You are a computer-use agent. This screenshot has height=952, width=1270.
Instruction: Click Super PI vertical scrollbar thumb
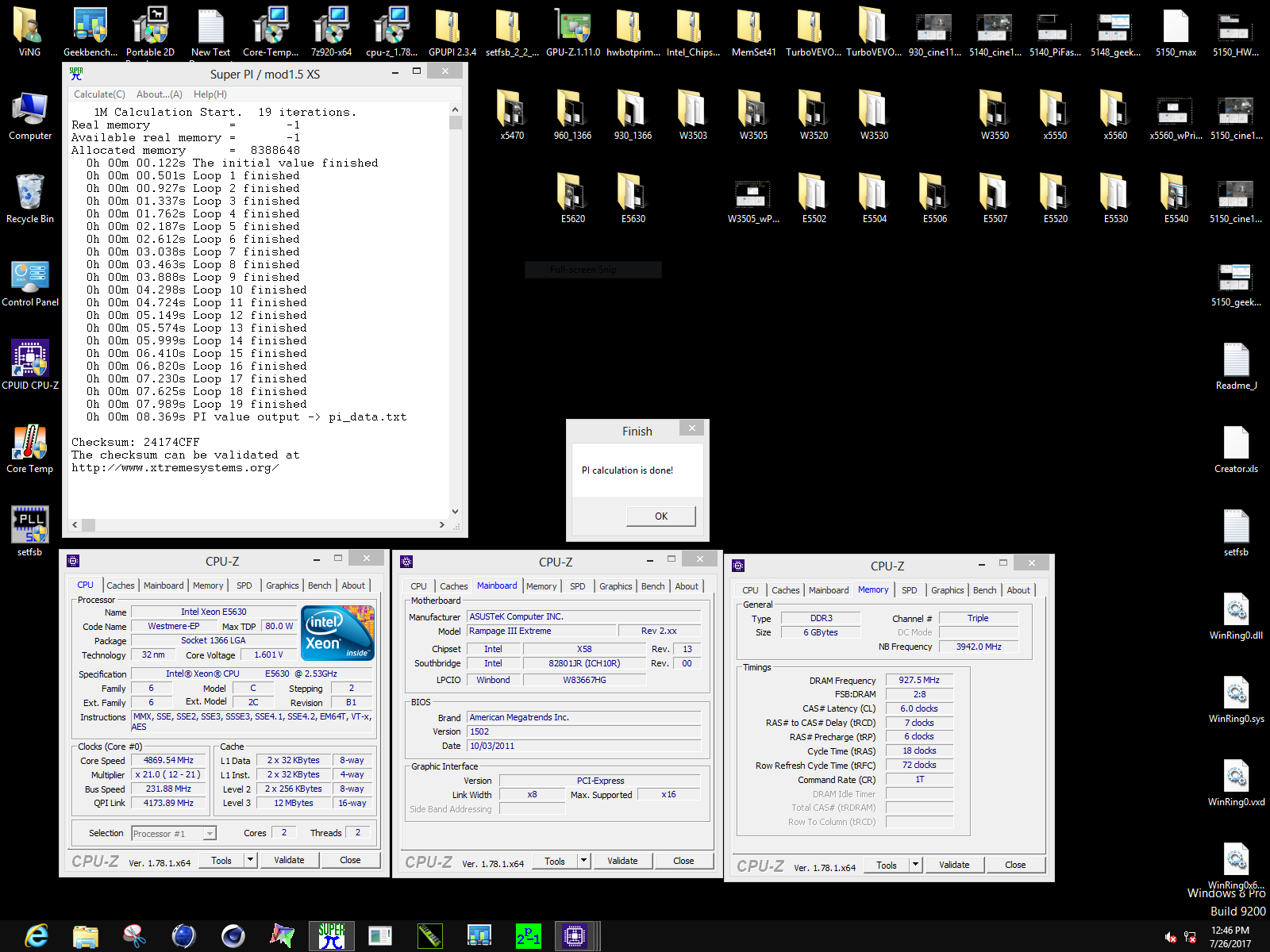(x=455, y=122)
